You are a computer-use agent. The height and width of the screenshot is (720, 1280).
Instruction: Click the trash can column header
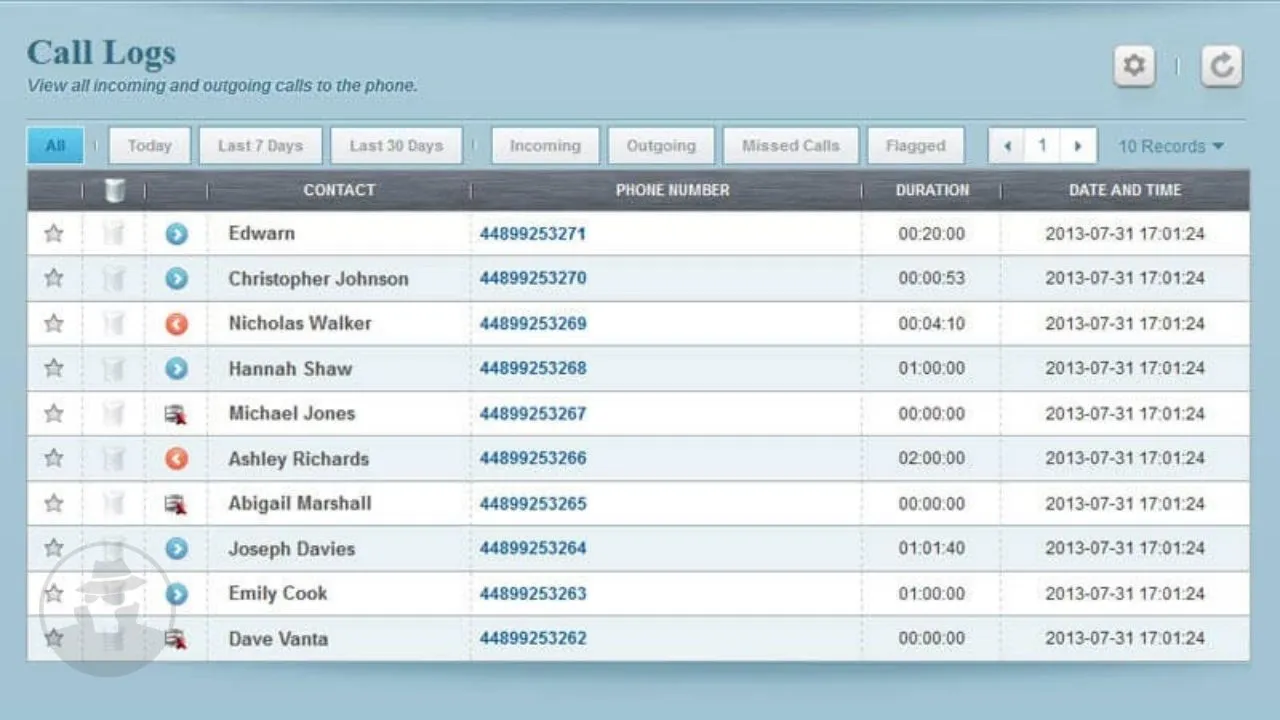(x=114, y=190)
